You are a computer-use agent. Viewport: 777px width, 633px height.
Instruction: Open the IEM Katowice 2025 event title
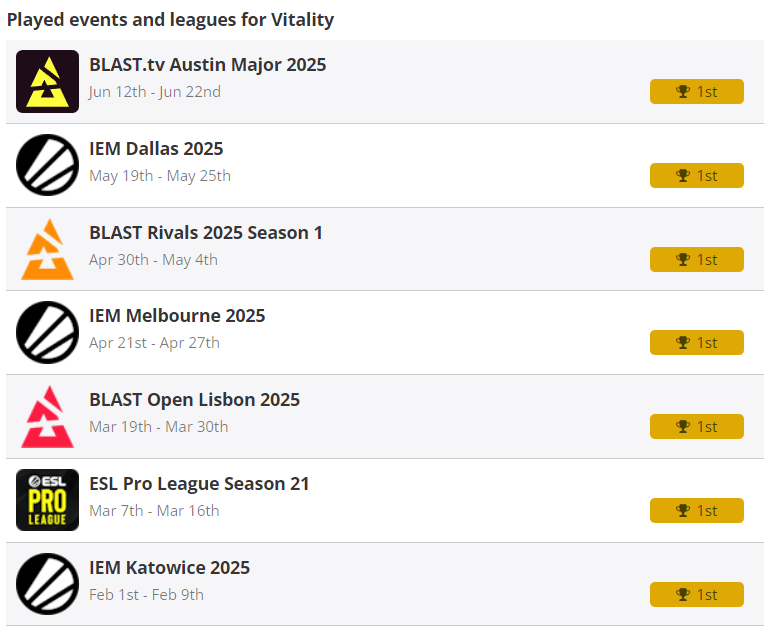169,568
